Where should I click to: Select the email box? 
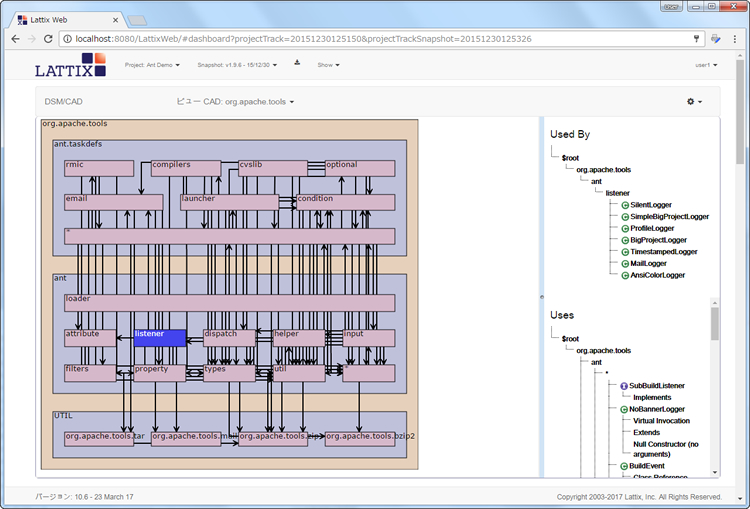[x=114, y=202]
